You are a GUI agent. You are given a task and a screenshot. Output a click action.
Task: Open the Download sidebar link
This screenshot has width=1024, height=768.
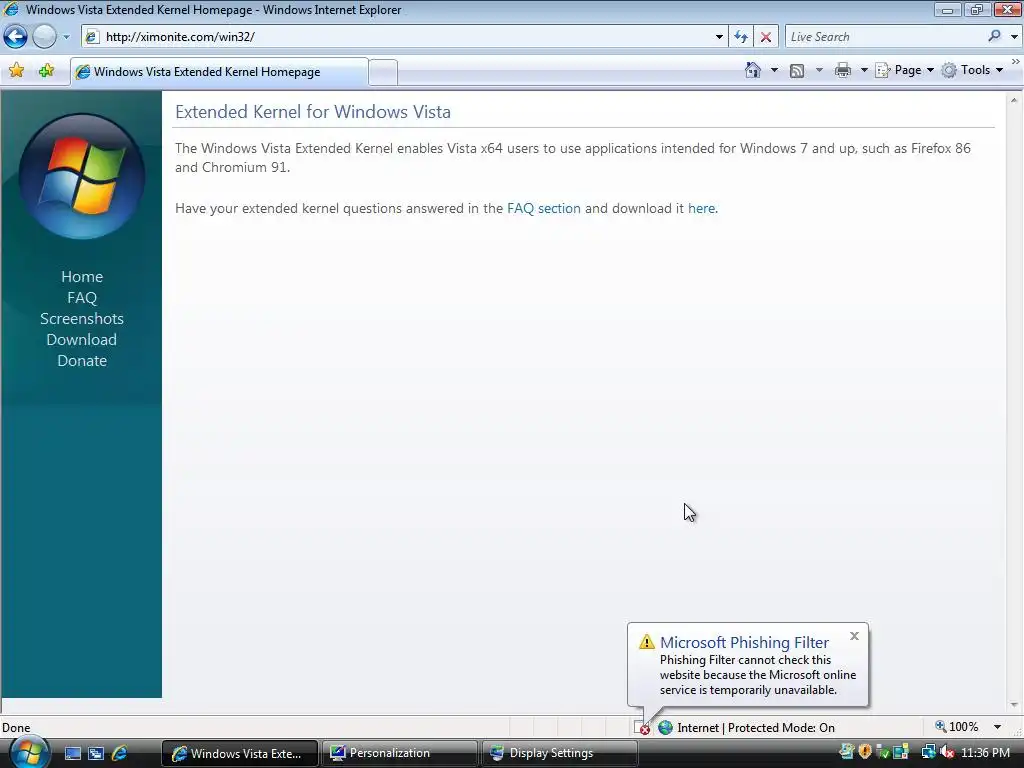pos(82,340)
